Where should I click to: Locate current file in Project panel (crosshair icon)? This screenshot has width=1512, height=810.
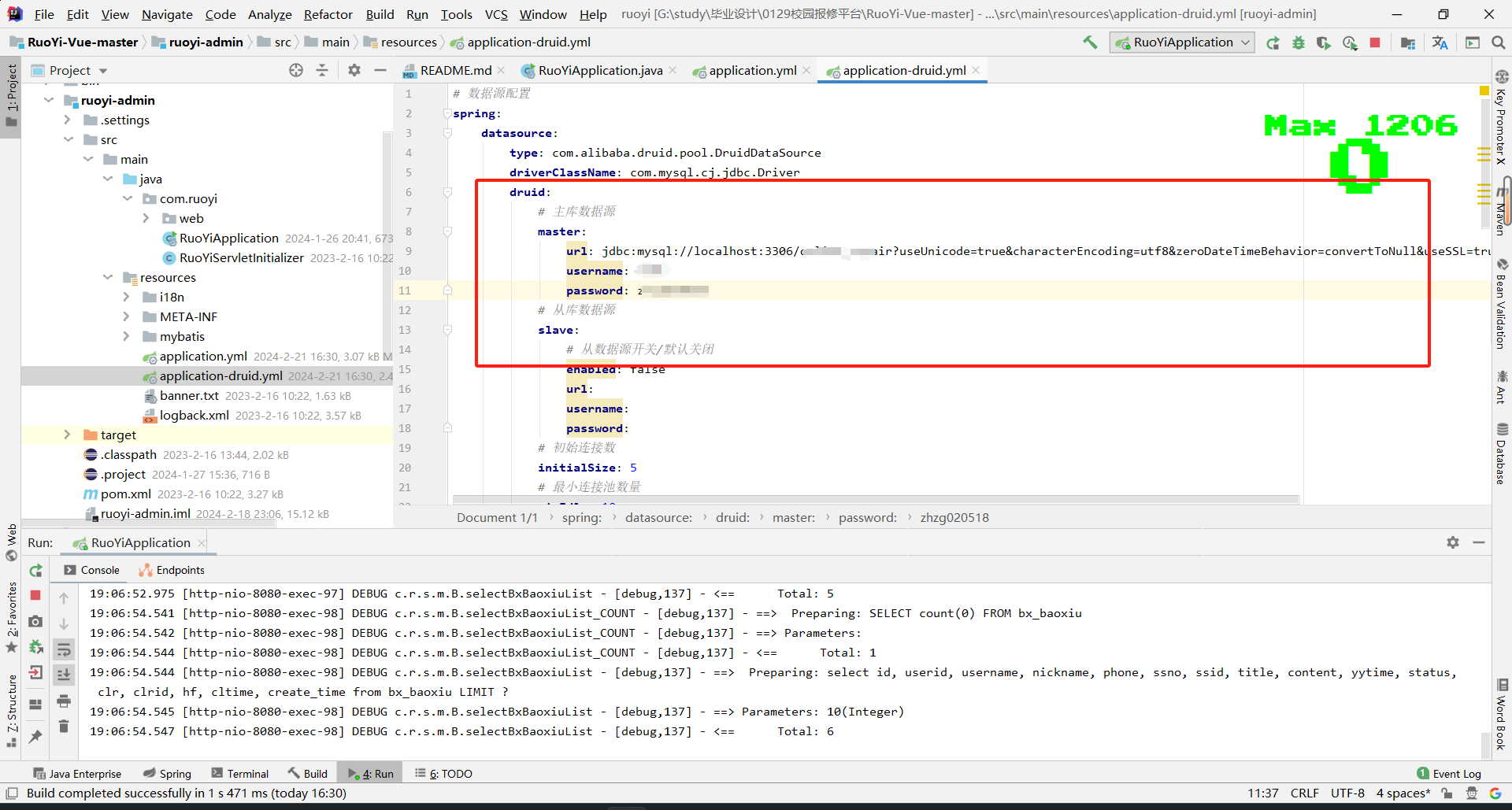296,70
